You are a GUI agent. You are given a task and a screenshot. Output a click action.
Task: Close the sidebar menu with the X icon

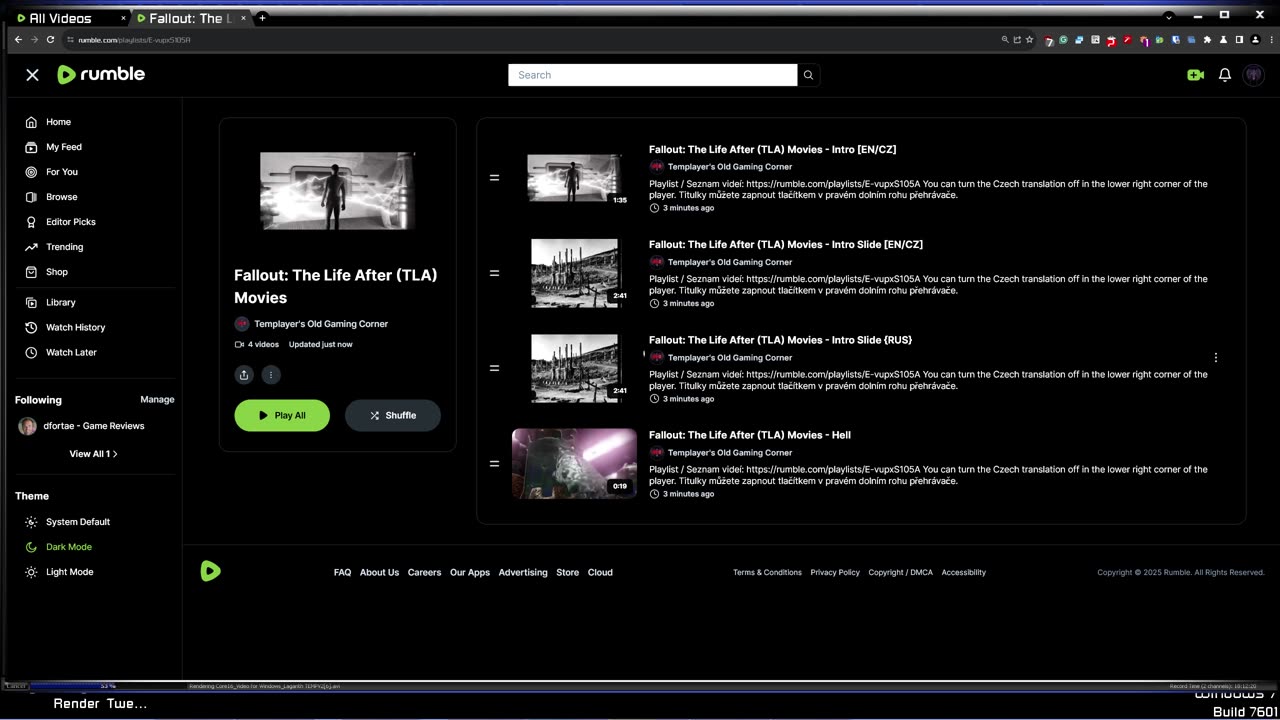click(x=32, y=75)
